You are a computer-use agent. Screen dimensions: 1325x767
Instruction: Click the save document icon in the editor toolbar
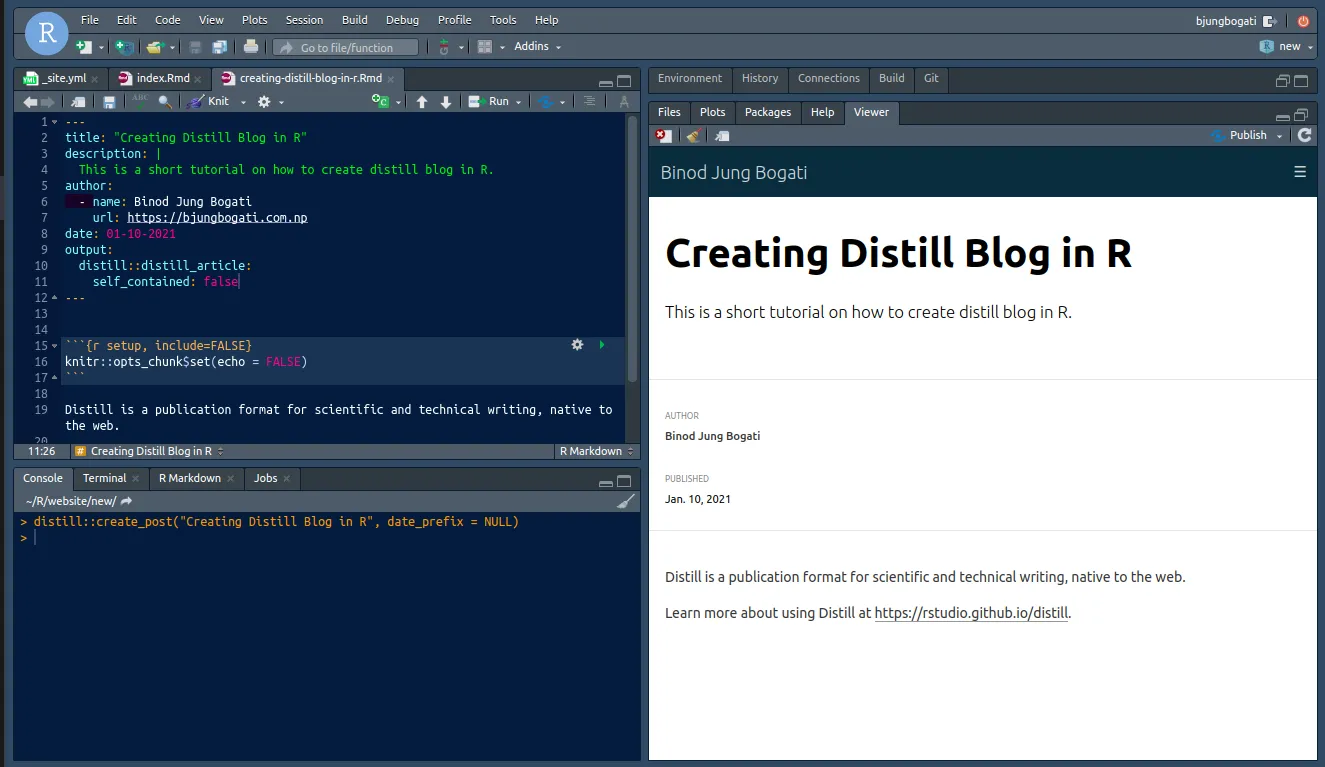point(109,101)
